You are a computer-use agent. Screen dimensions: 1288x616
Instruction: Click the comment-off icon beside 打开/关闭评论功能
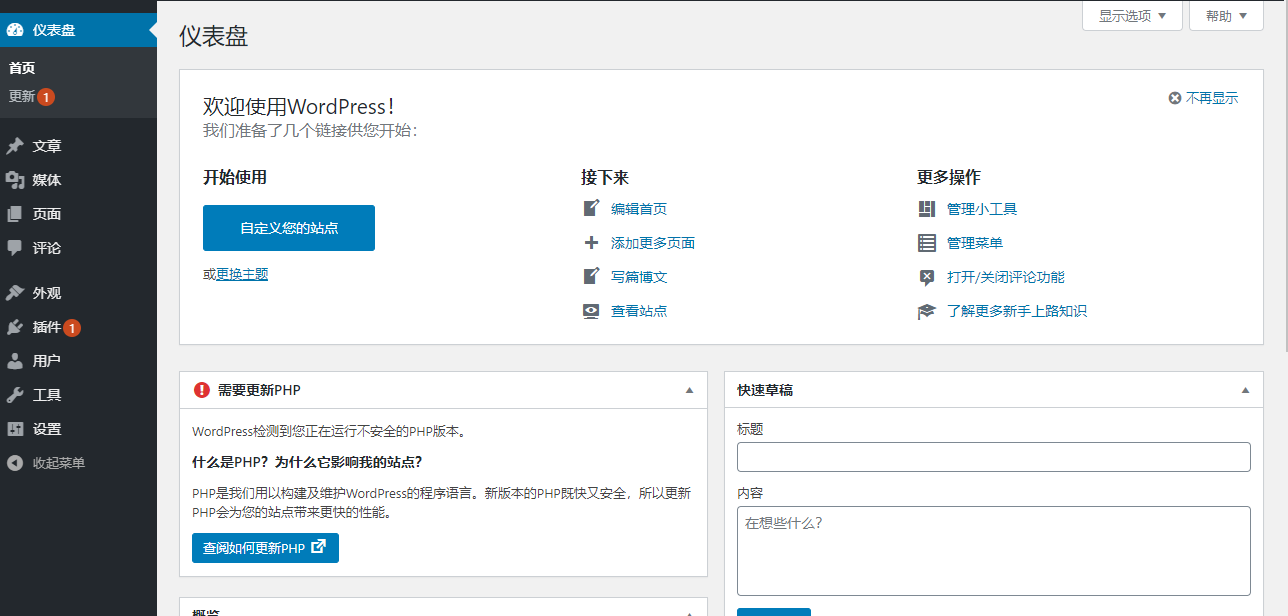(927, 277)
